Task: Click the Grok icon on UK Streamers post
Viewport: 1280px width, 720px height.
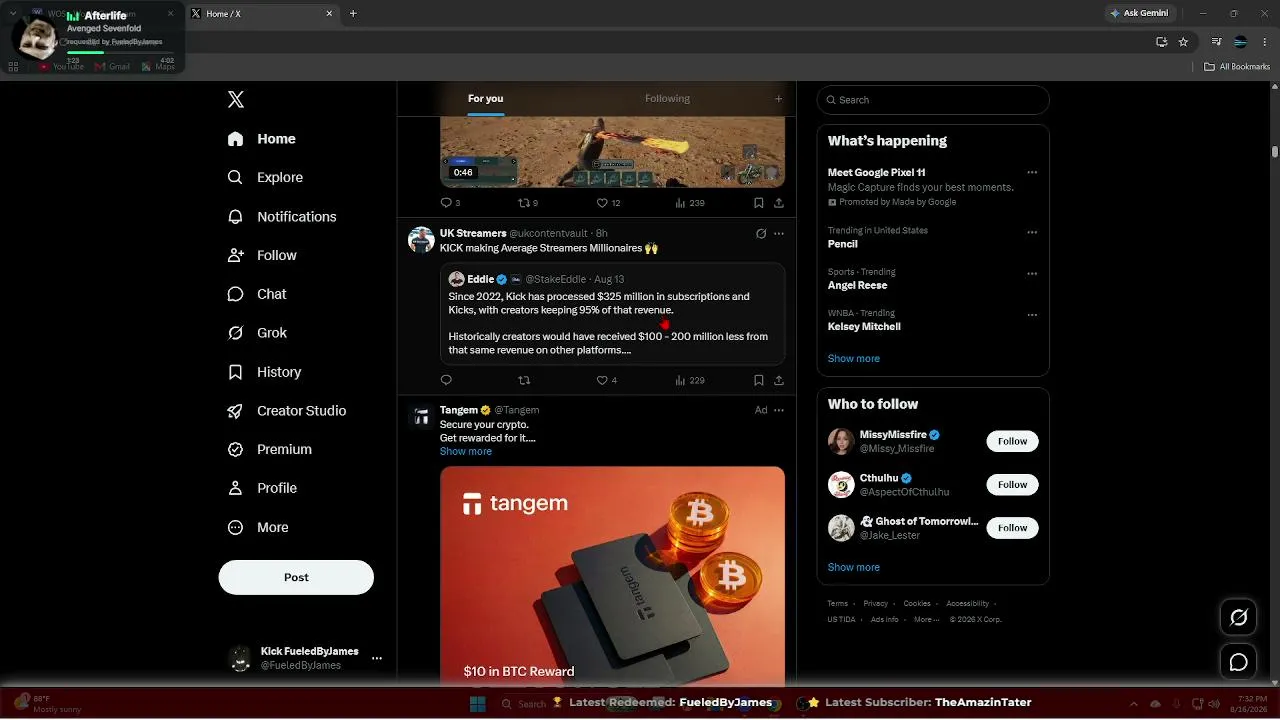Action: [761, 234]
